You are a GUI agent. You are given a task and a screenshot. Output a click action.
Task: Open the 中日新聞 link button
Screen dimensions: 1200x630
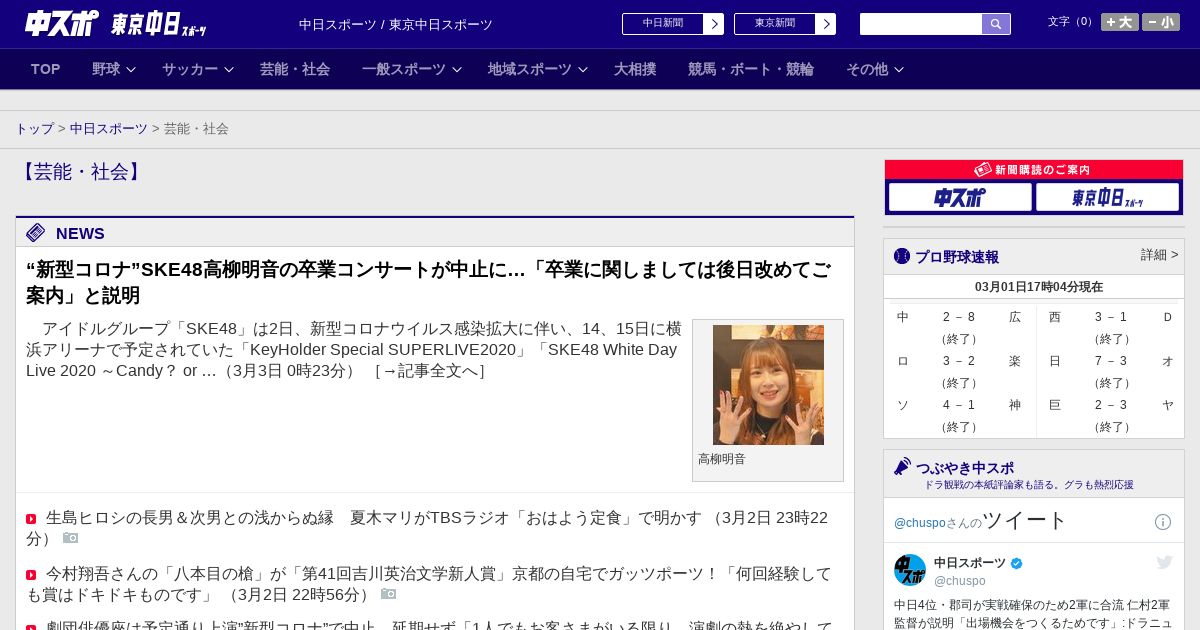tap(663, 24)
